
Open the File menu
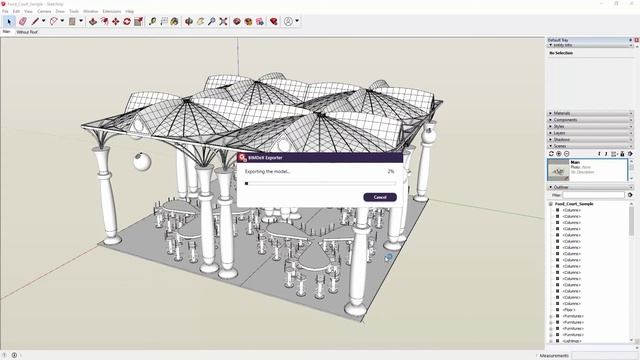[x=5, y=11]
